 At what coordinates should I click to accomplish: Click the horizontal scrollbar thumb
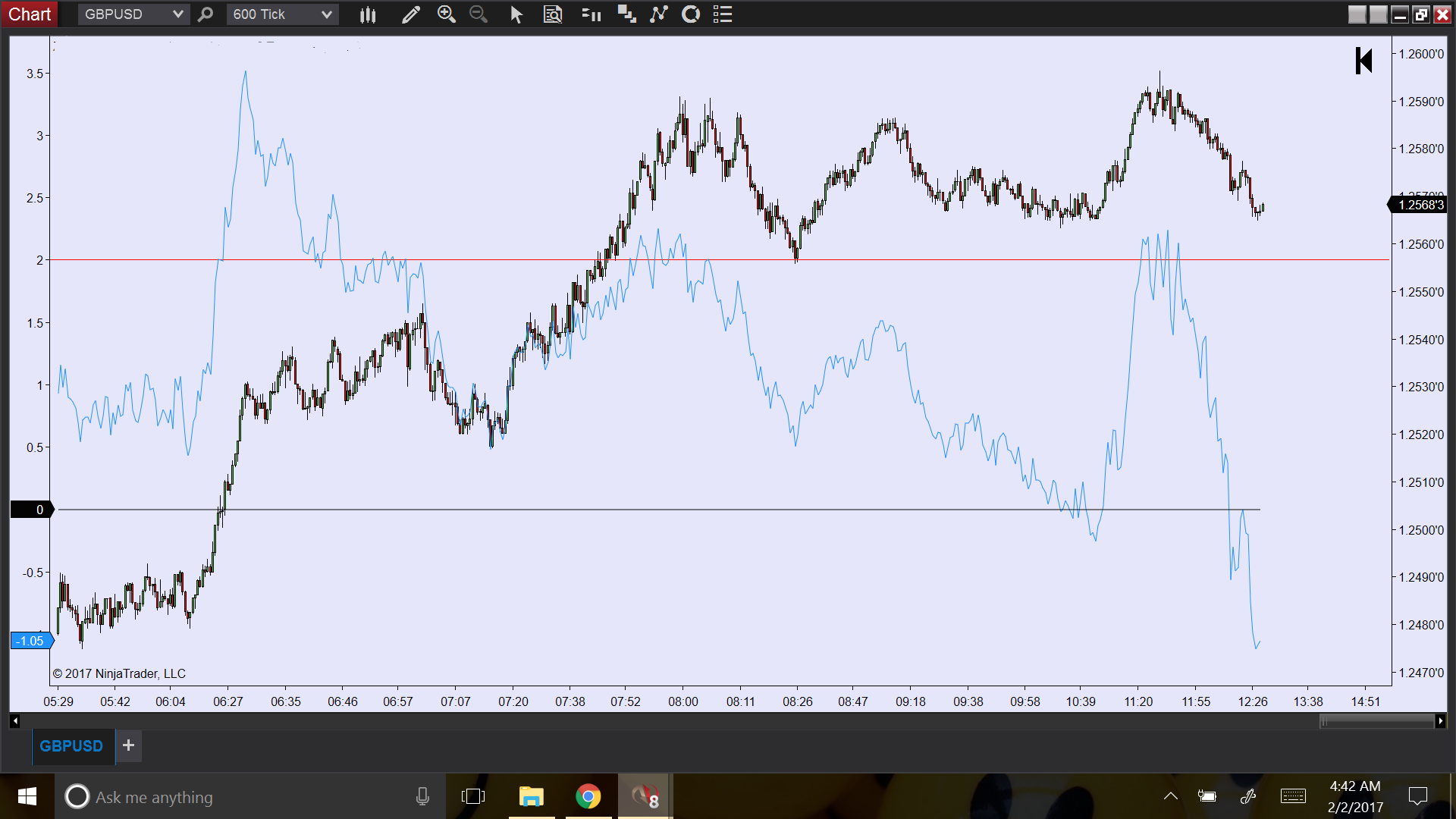tap(1376, 721)
